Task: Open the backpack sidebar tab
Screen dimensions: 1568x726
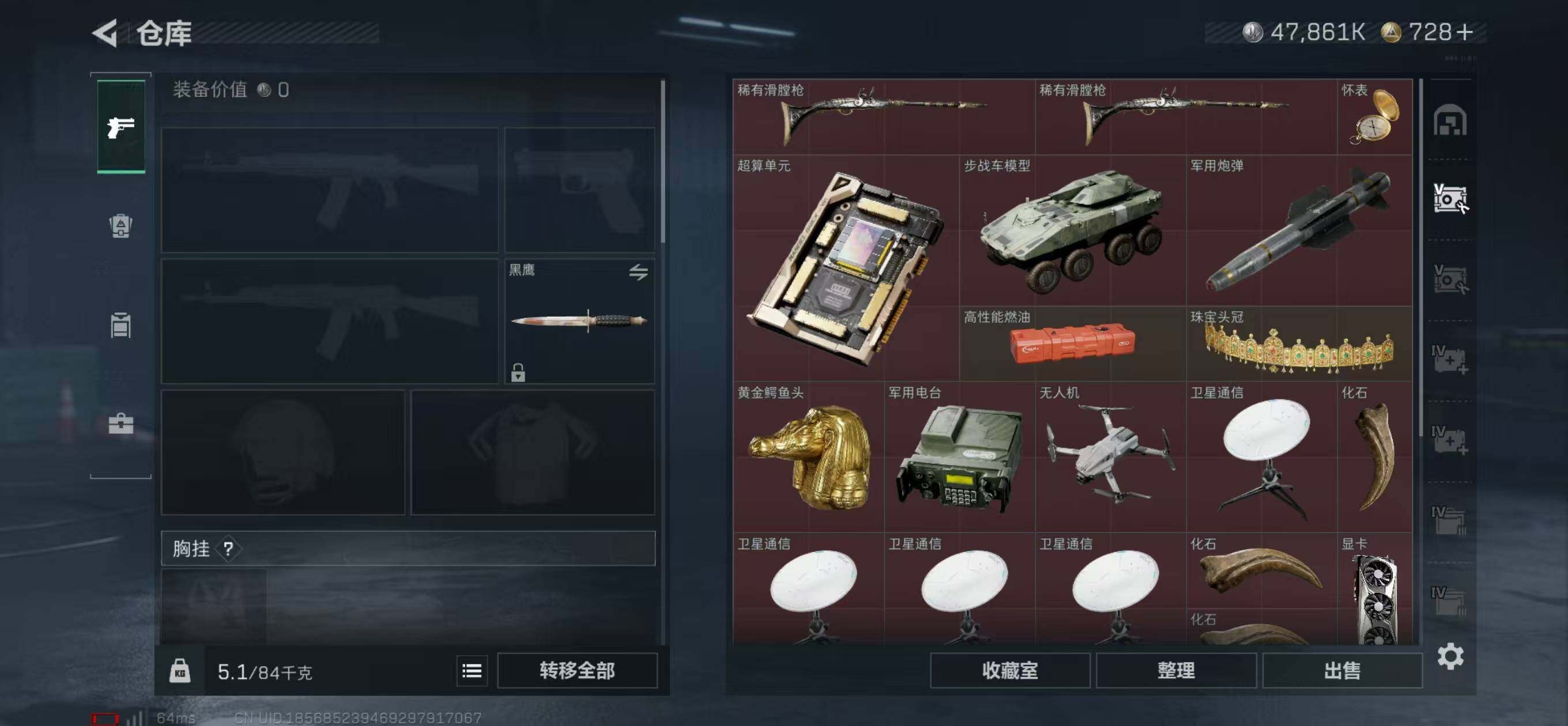Action: click(x=120, y=226)
